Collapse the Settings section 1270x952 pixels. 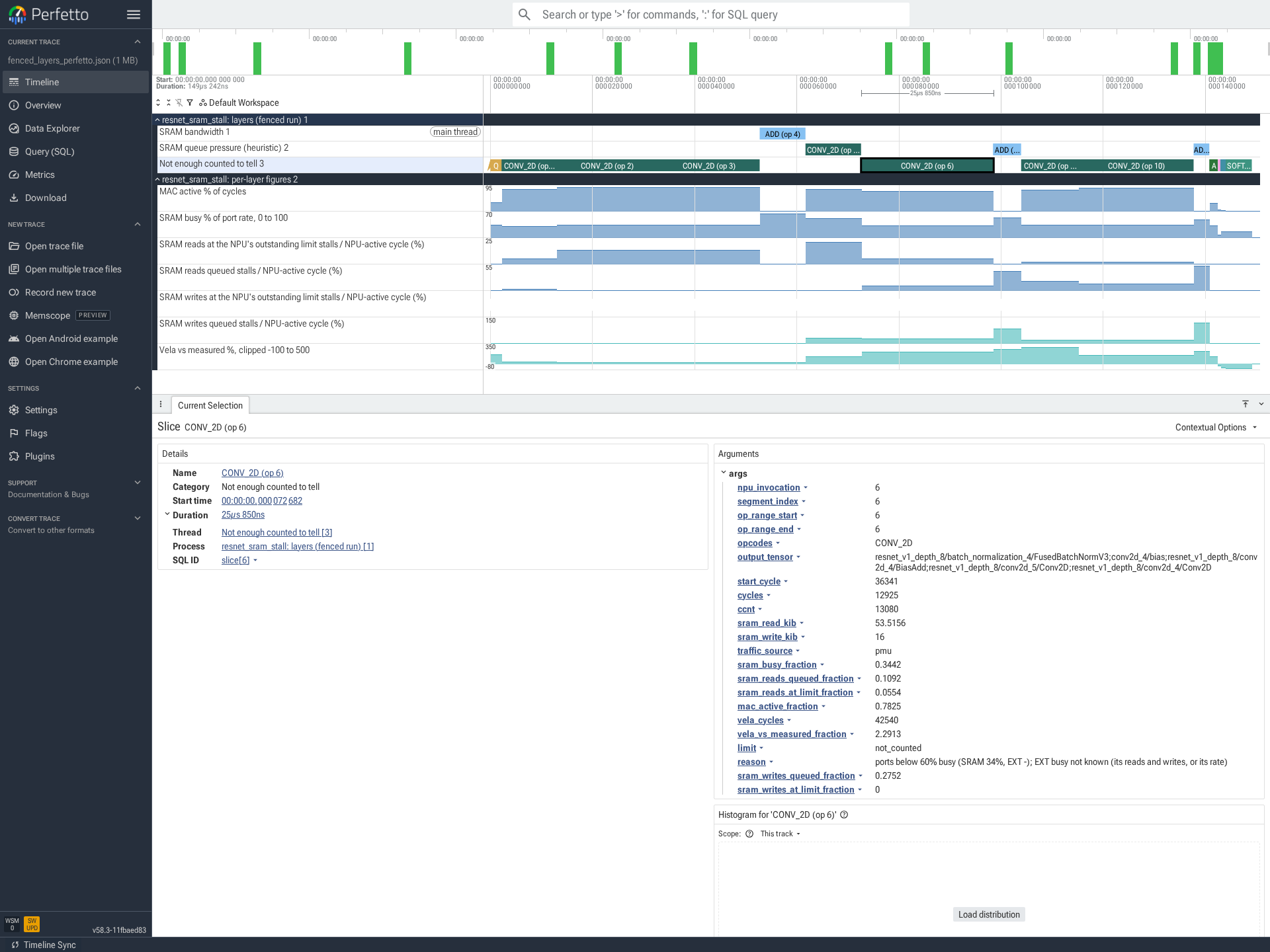[138, 388]
